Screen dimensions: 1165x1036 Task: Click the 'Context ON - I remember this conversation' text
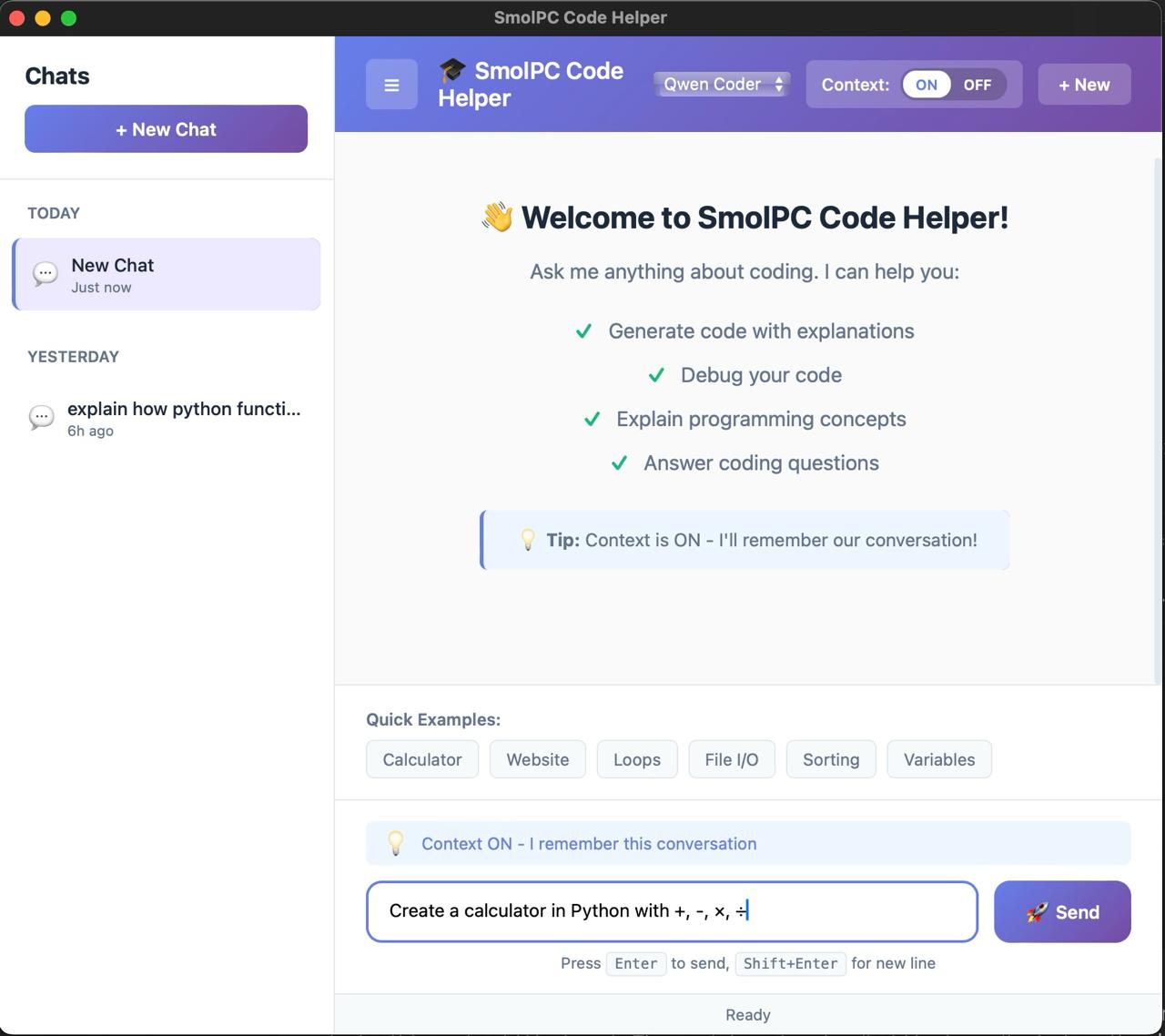pos(589,843)
